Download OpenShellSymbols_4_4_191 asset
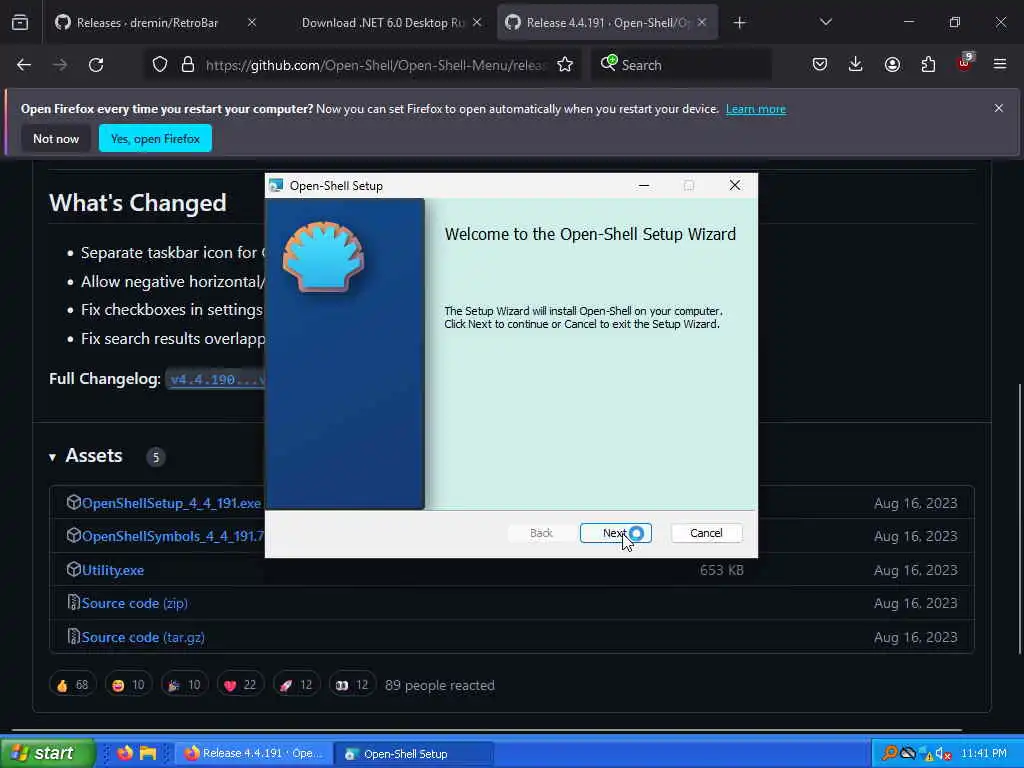The height and width of the screenshot is (768, 1024). [172, 536]
